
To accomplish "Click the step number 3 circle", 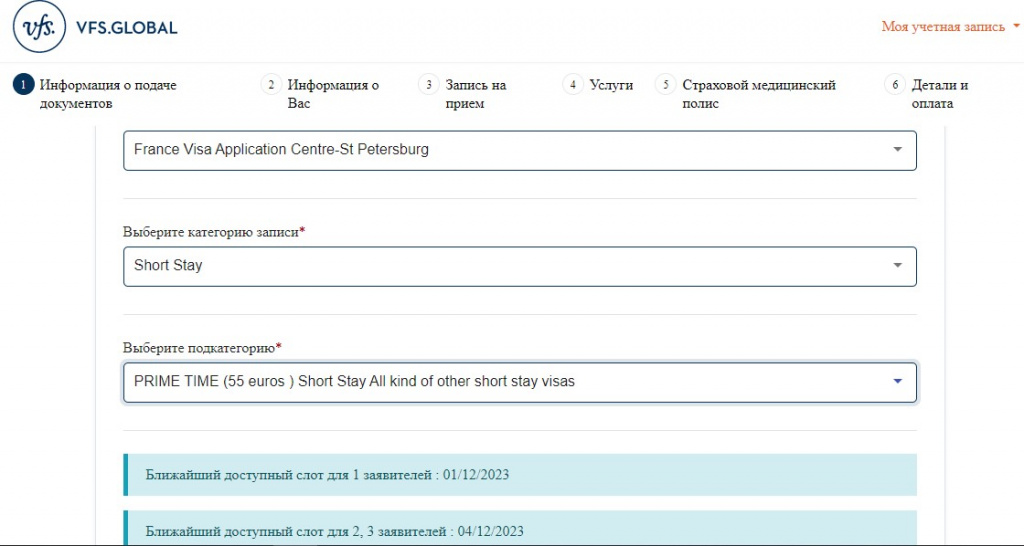I will pos(428,85).
